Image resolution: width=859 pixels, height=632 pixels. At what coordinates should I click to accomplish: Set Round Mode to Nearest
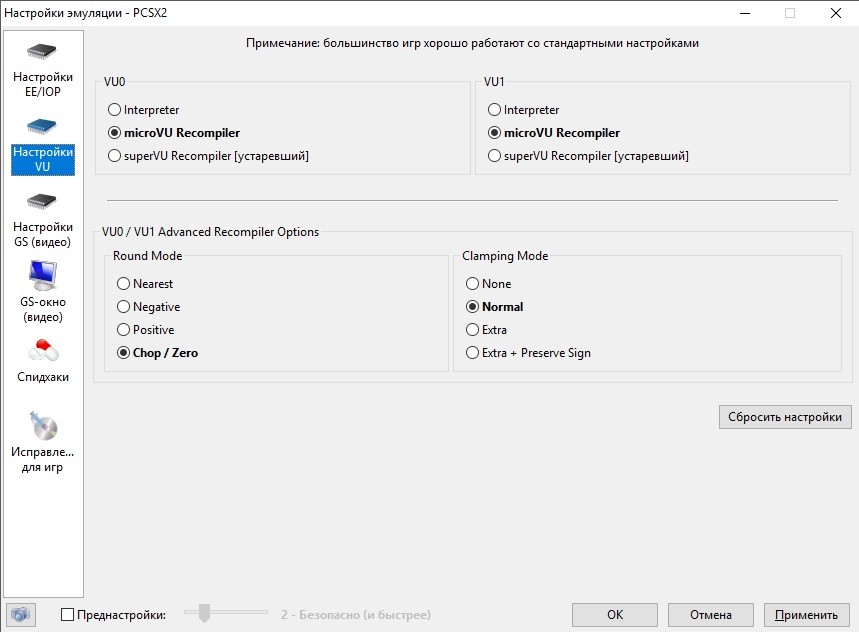click(x=124, y=284)
